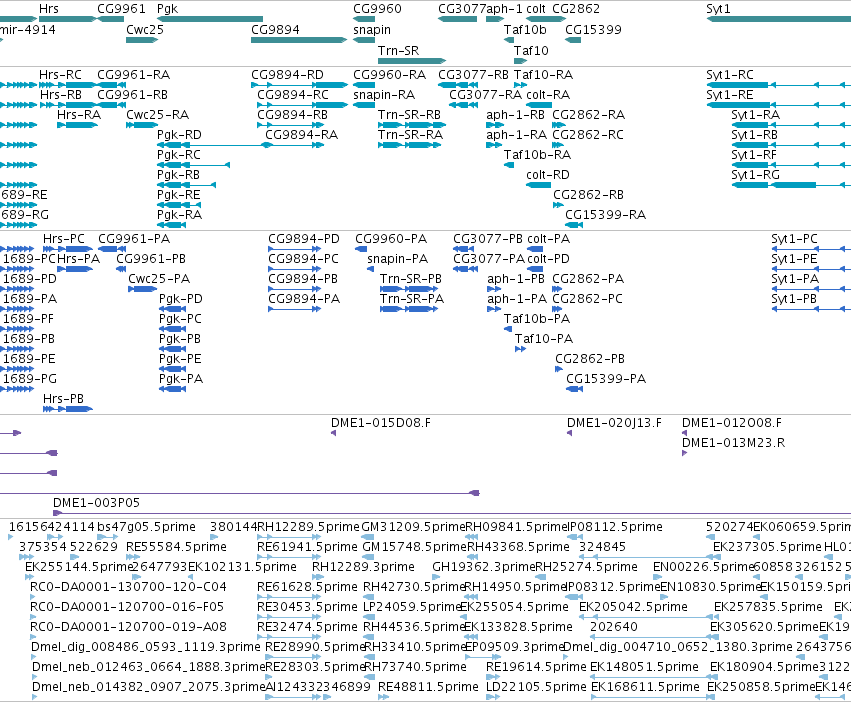Click EST label LD22105.5prime

(536, 687)
